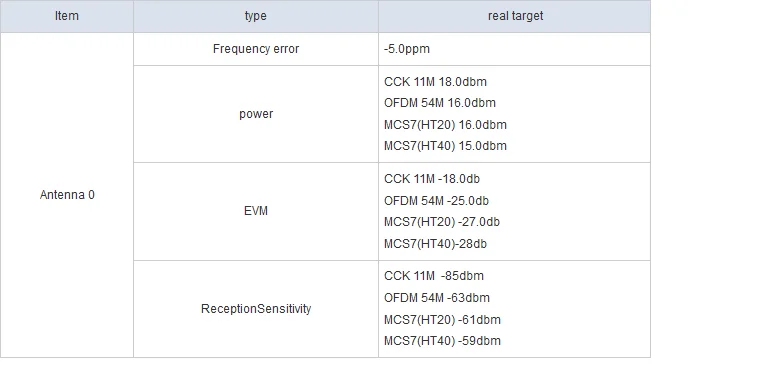Click OFDM 54M -63dbm sensitivity value

[437, 298]
